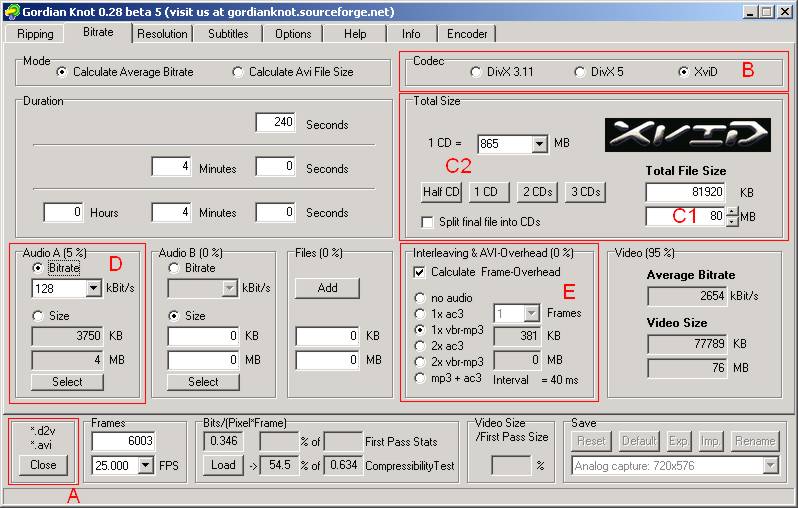Open the 1 CD size dropdown
Screen dimensions: 798x508
tap(540, 144)
